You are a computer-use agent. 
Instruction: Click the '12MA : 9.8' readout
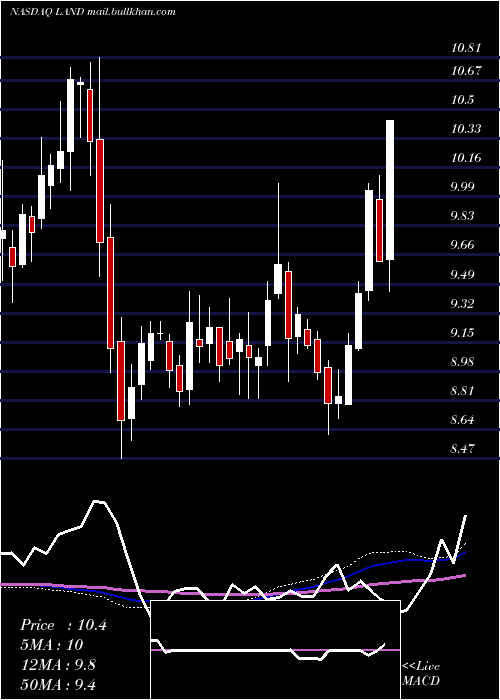pyautogui.click(x=58, y=665)
